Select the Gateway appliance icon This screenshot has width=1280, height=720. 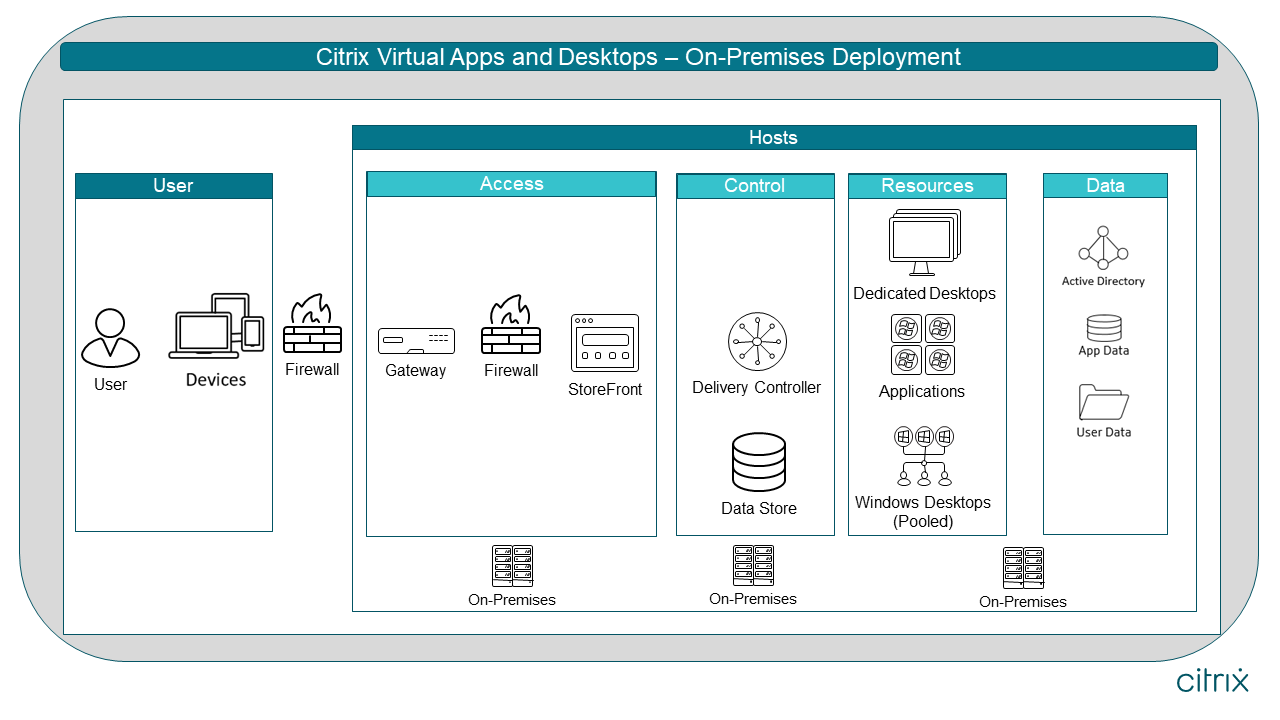click(416, 341)
